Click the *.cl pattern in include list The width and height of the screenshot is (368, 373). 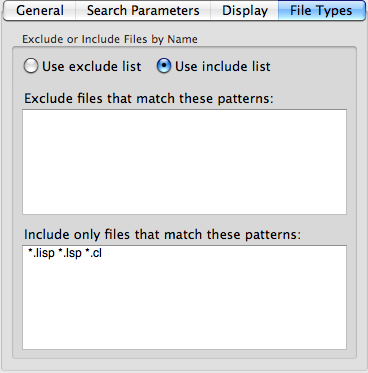(x=93, y=253)
